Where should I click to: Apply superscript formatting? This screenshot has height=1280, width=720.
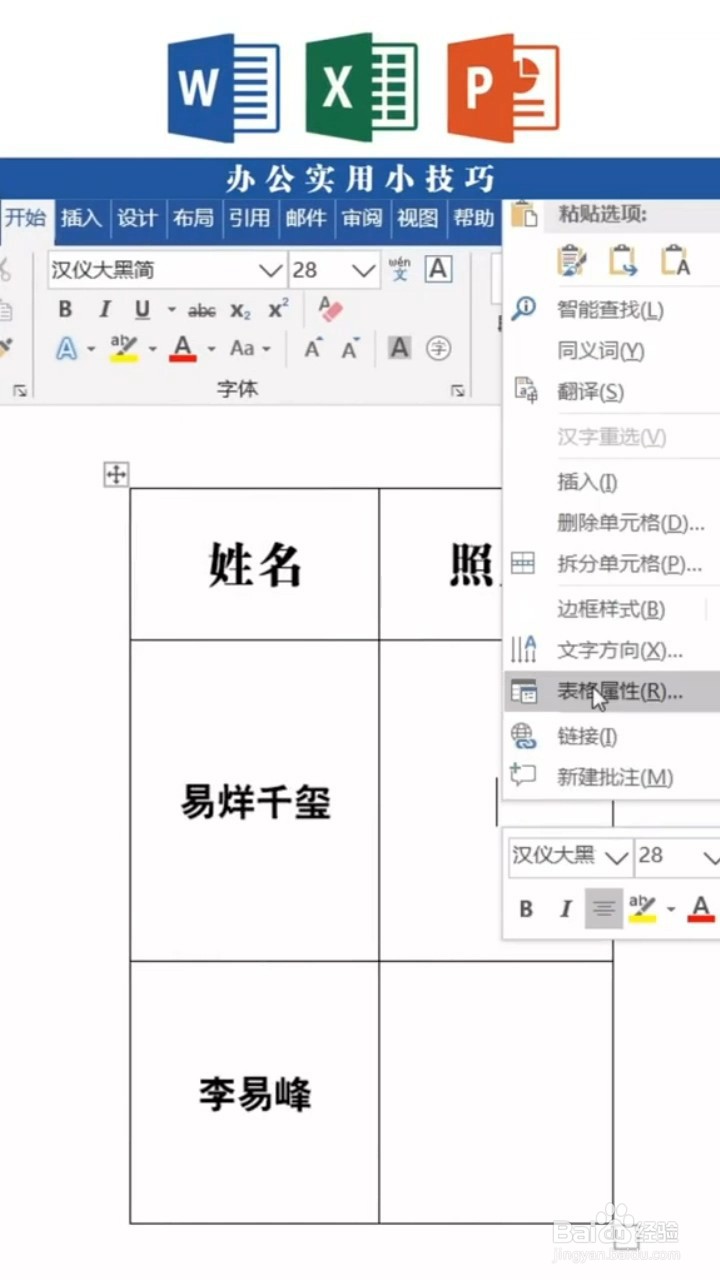tap(278, 310)
